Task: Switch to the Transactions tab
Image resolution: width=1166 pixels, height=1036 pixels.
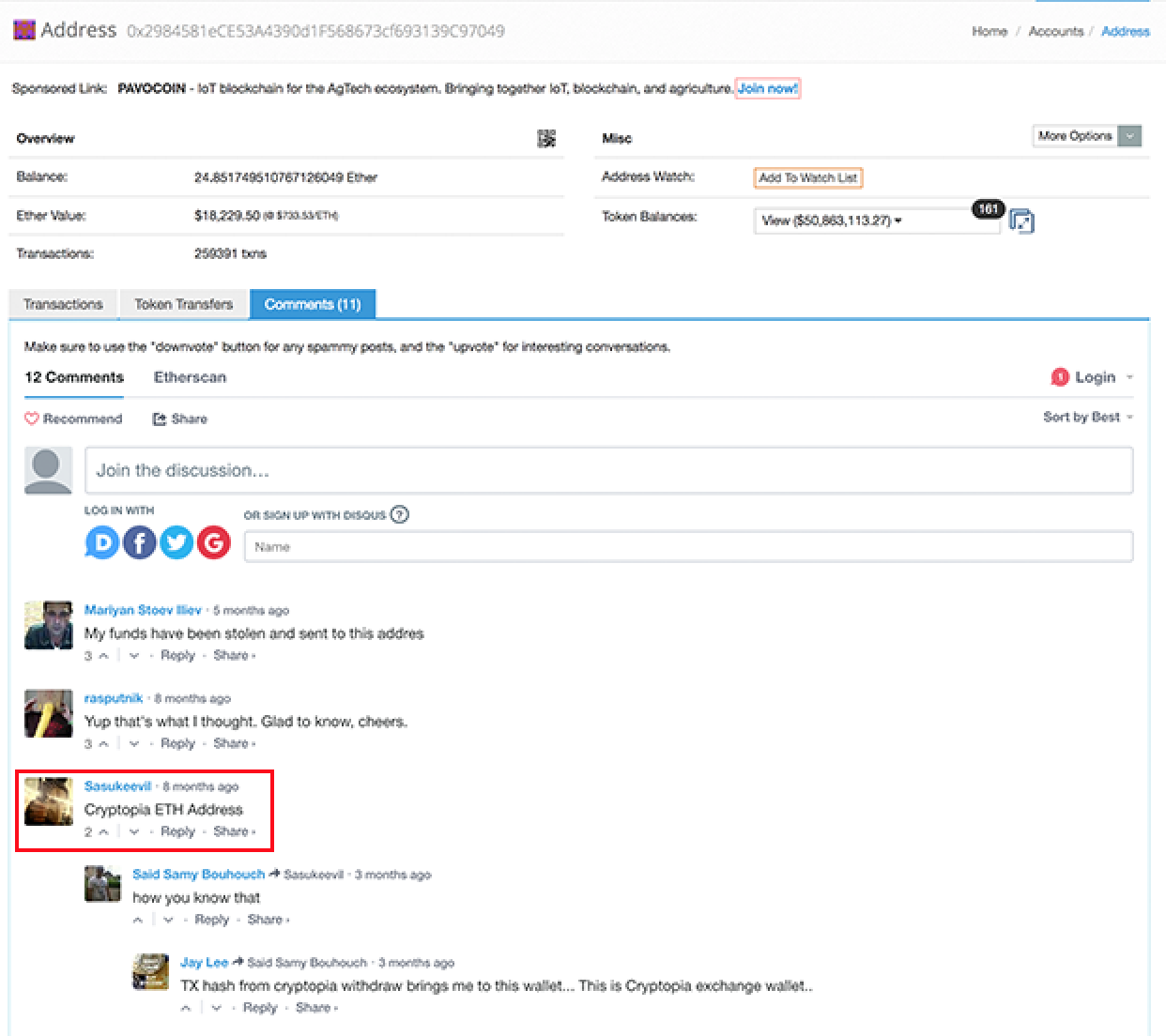Action: click(63, 304)
